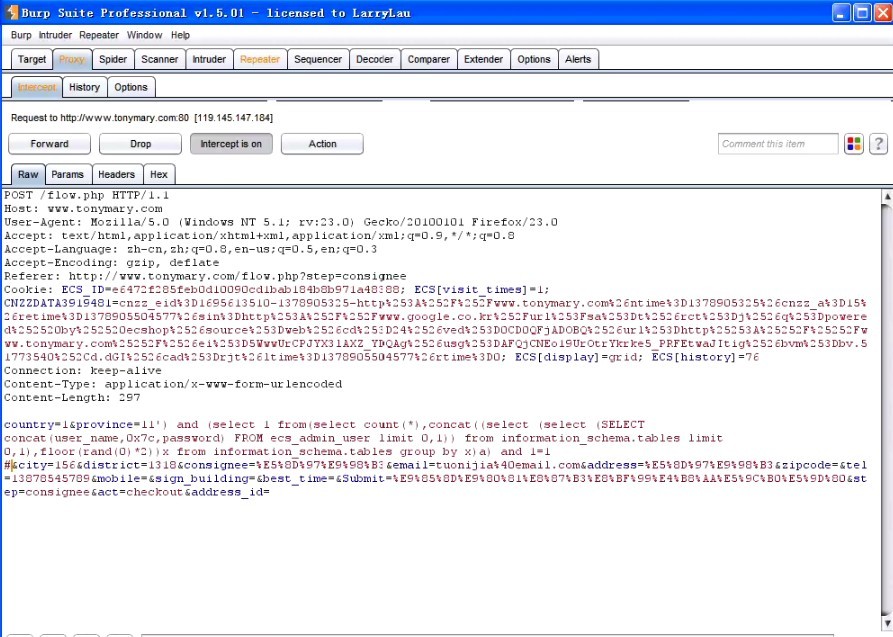Switch to the Params view tab

click(x=67, y=174)
